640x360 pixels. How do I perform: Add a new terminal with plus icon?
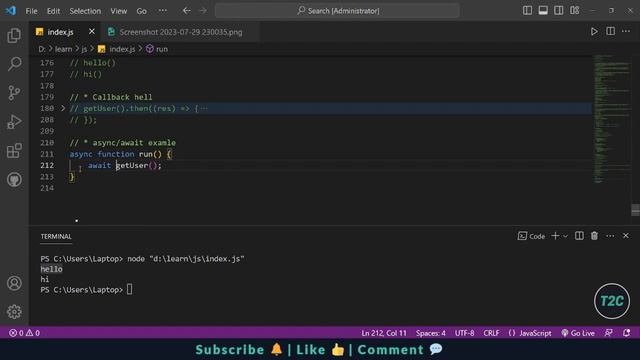(555, 236)
